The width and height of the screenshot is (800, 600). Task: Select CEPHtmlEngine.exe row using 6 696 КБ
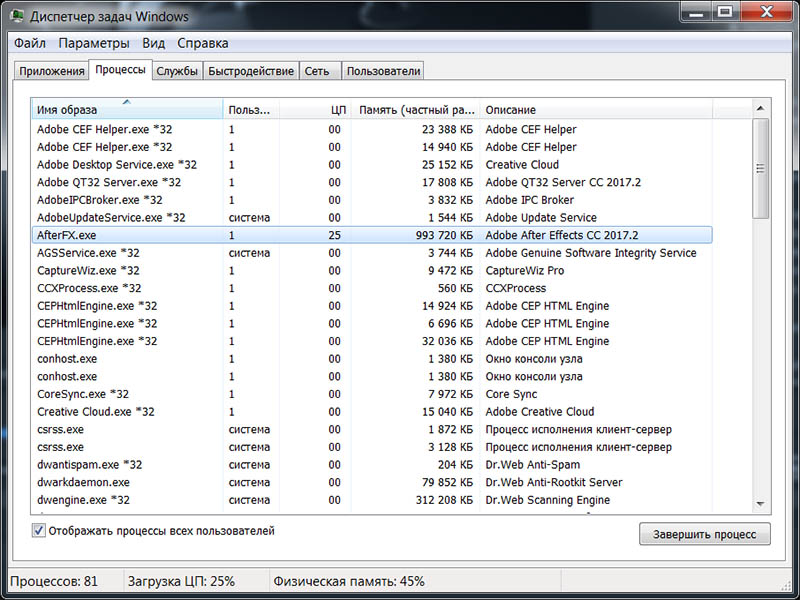click(372, 323)
